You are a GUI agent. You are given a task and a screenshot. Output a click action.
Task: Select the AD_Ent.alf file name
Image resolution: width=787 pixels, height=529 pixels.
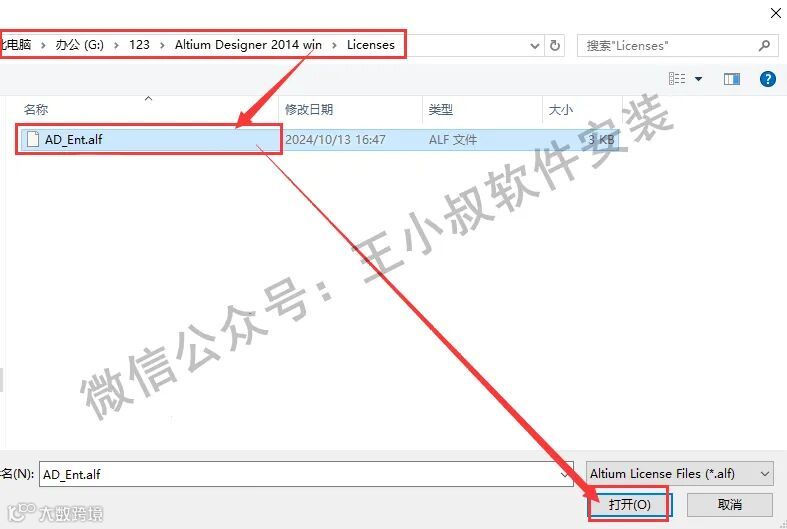point(73,140)
